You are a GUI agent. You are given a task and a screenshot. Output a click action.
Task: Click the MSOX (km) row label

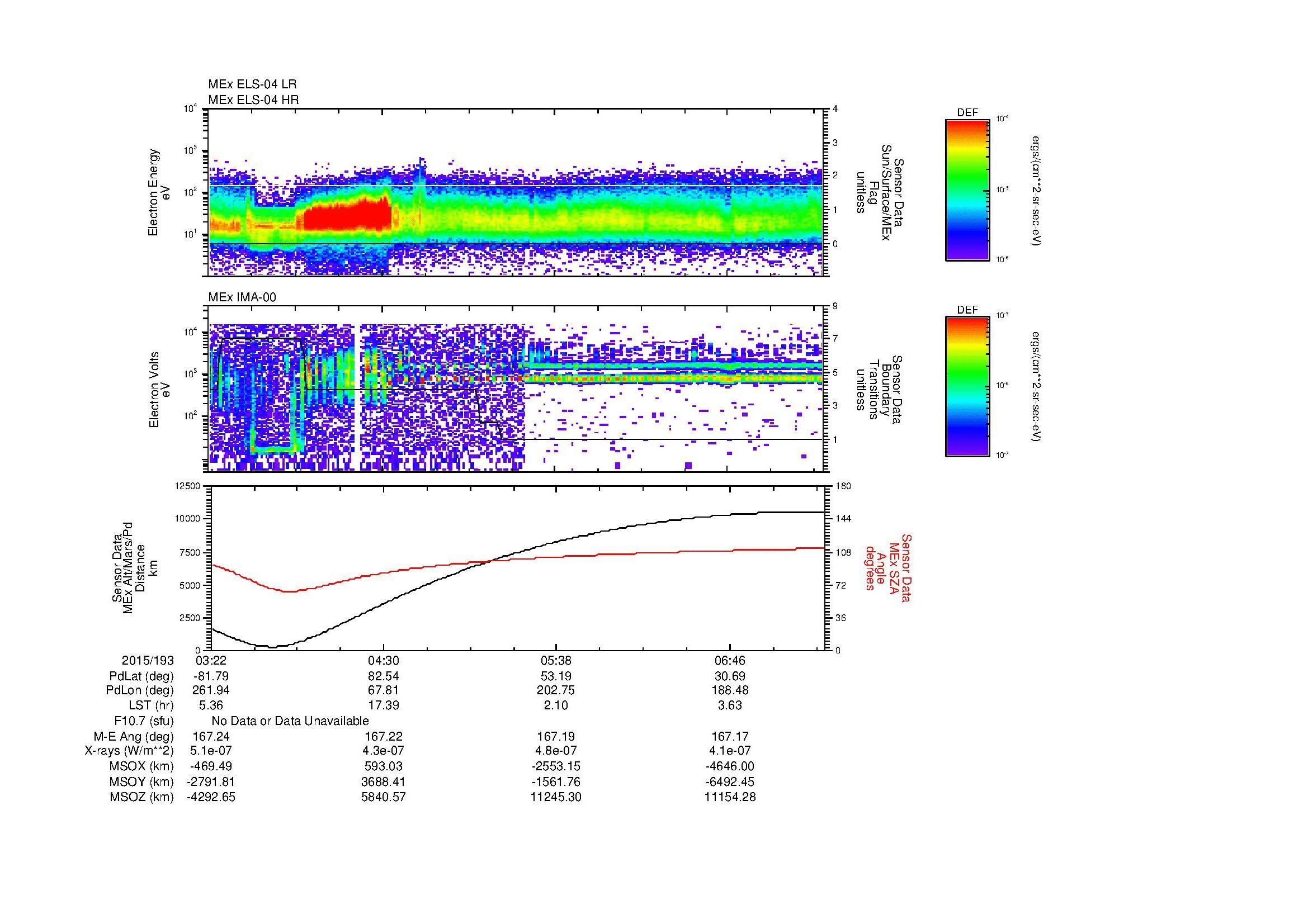coord(142,767)
